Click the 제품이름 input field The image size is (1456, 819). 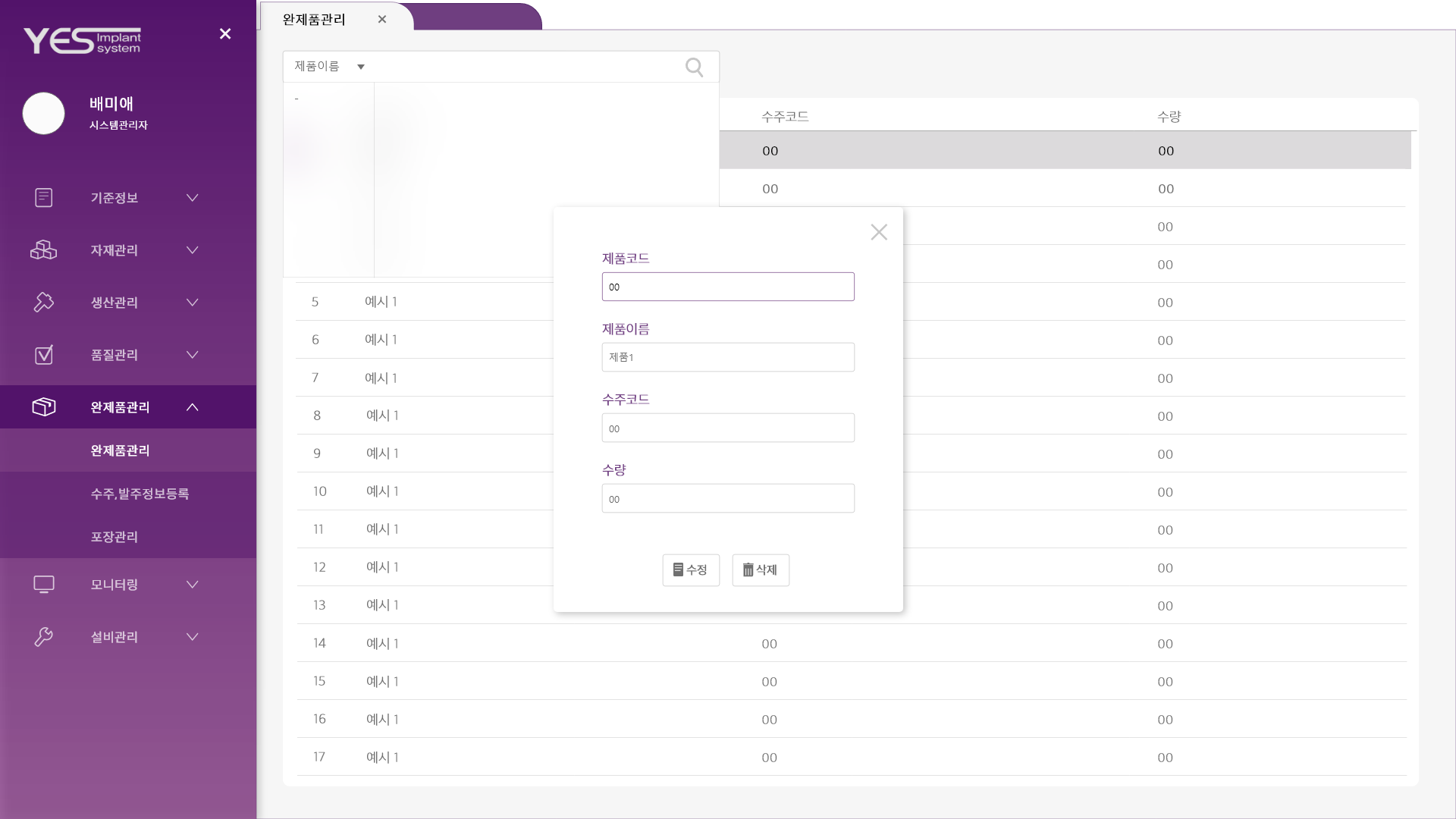tap(728, 357)
